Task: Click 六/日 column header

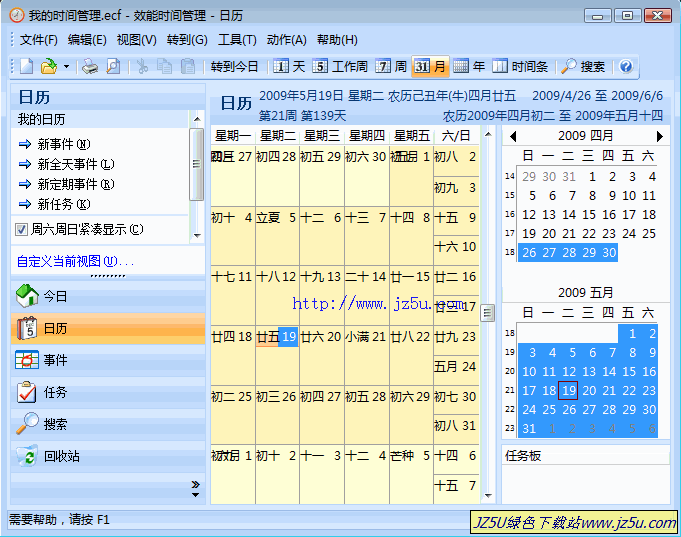Action: (x=456, y=136)
